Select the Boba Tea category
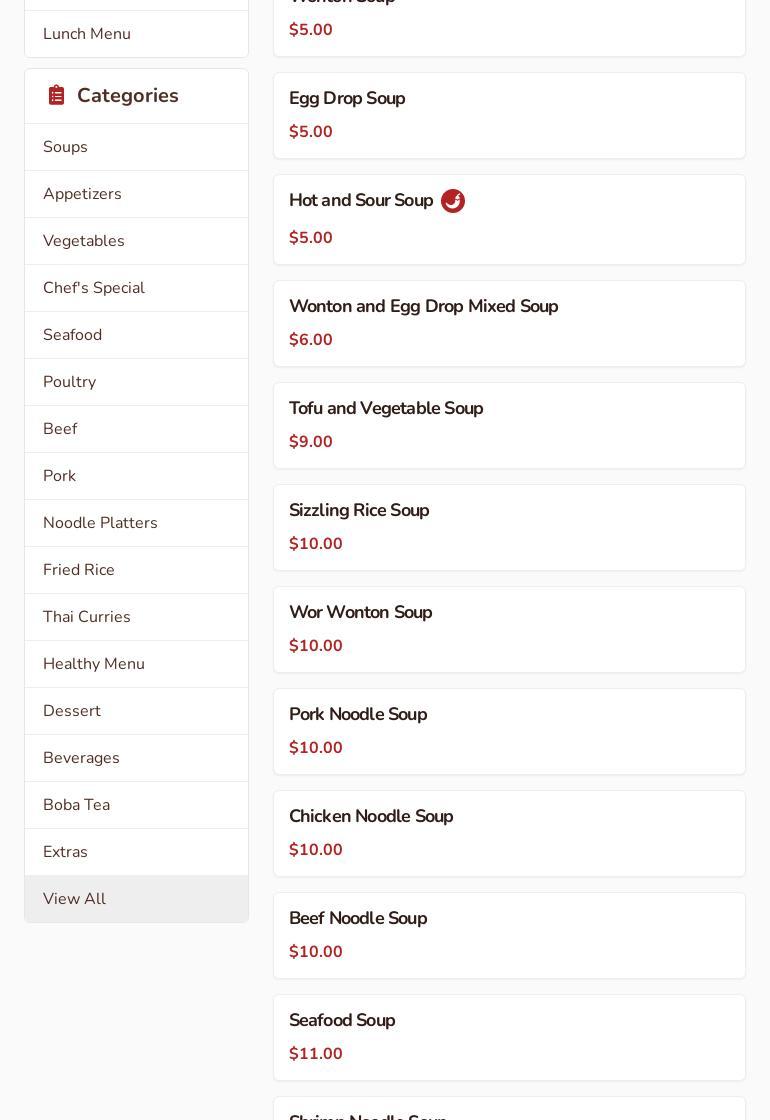This screenshot has width=770, height=1120. pyautogui.click(x=76, y=805)
